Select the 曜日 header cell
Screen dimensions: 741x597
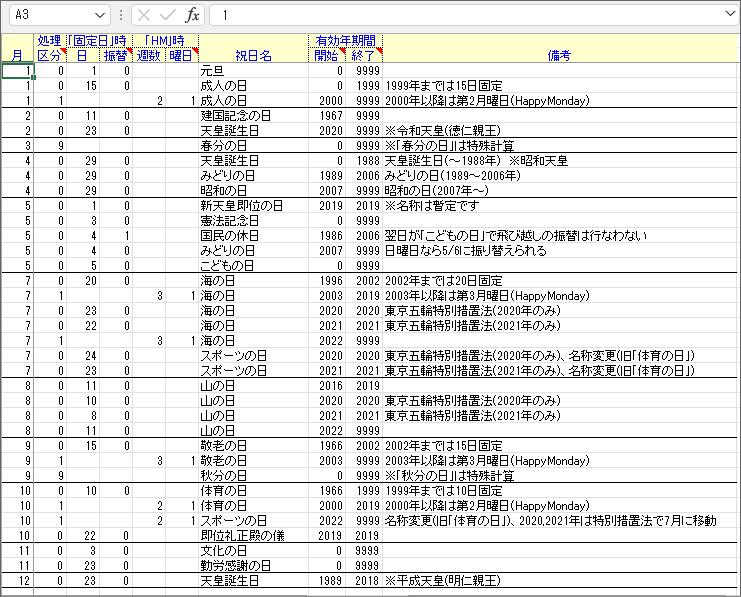click(x=182, y=55)
